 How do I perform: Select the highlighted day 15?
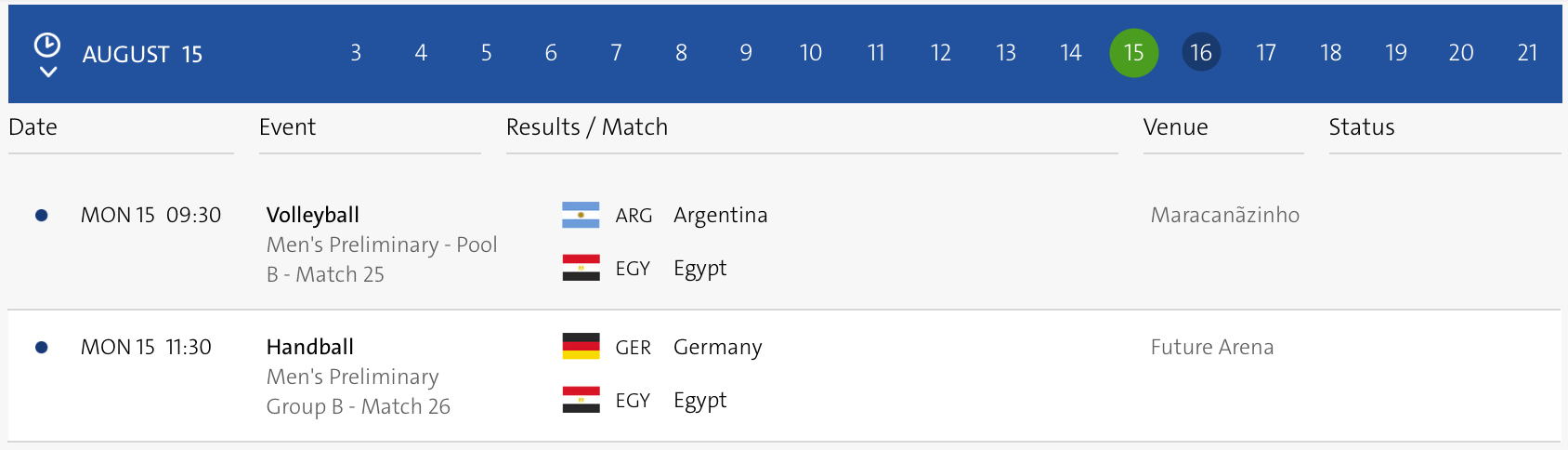point(1133,53)
